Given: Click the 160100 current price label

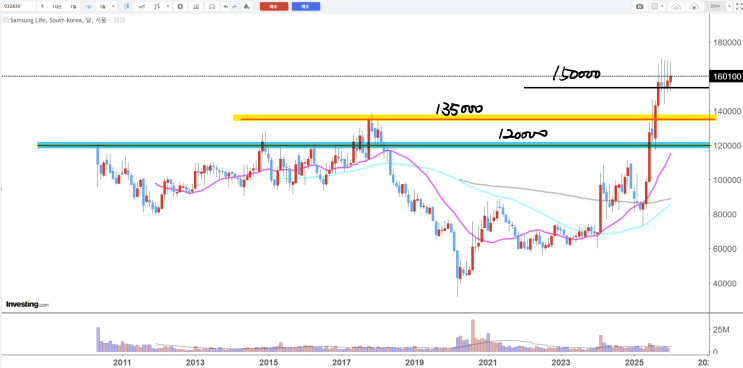Looking at the screenshot, I should pyautogui.click(x=725, y=76).
